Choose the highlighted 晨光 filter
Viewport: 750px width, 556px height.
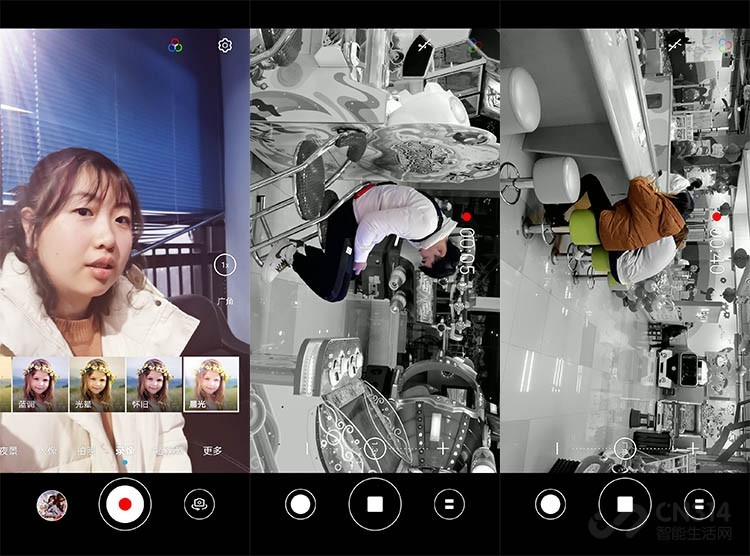pyautogui.click(x=211, y=384)
